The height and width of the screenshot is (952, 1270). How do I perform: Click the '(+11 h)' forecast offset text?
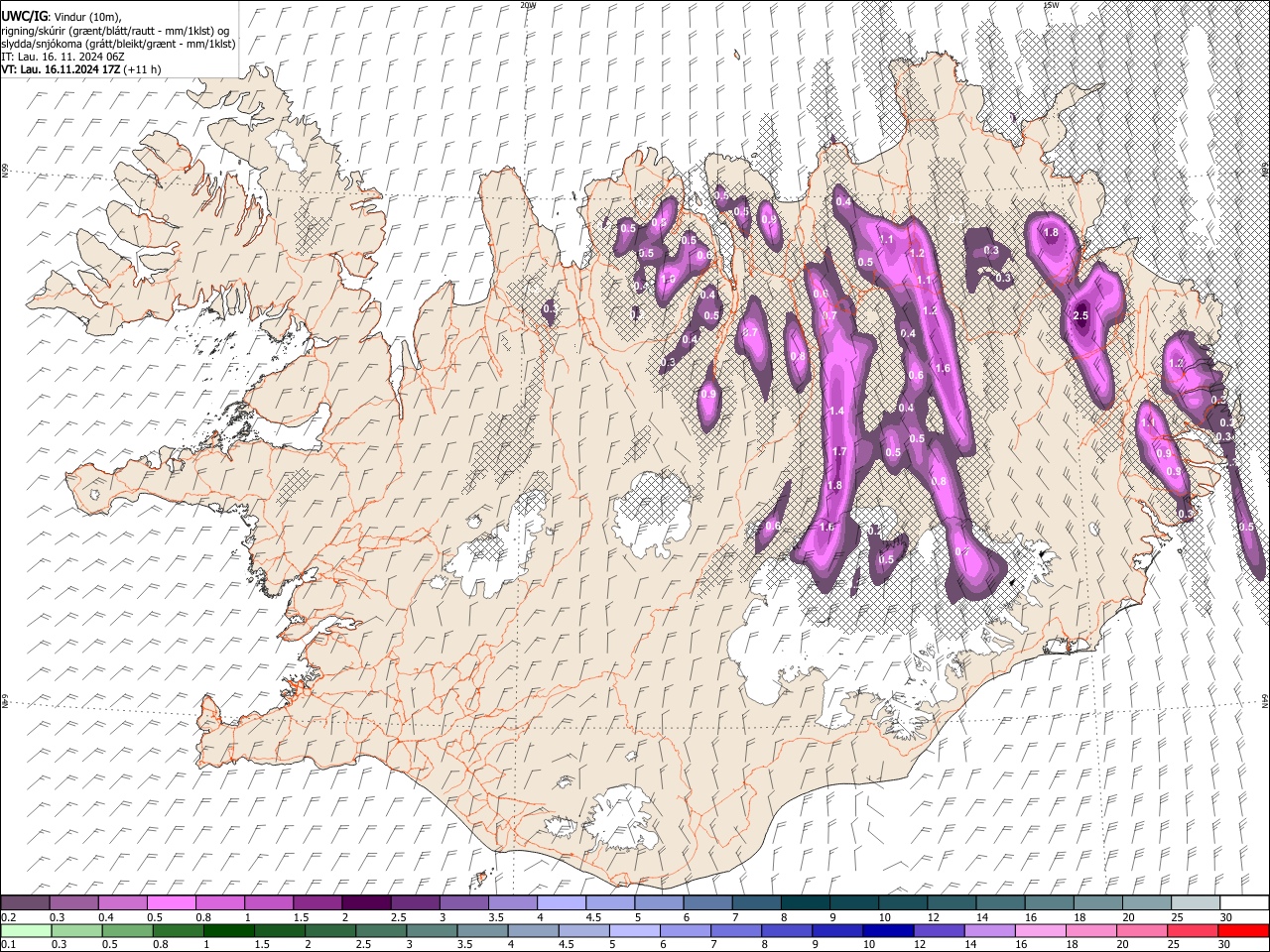[x=143, y=69]
